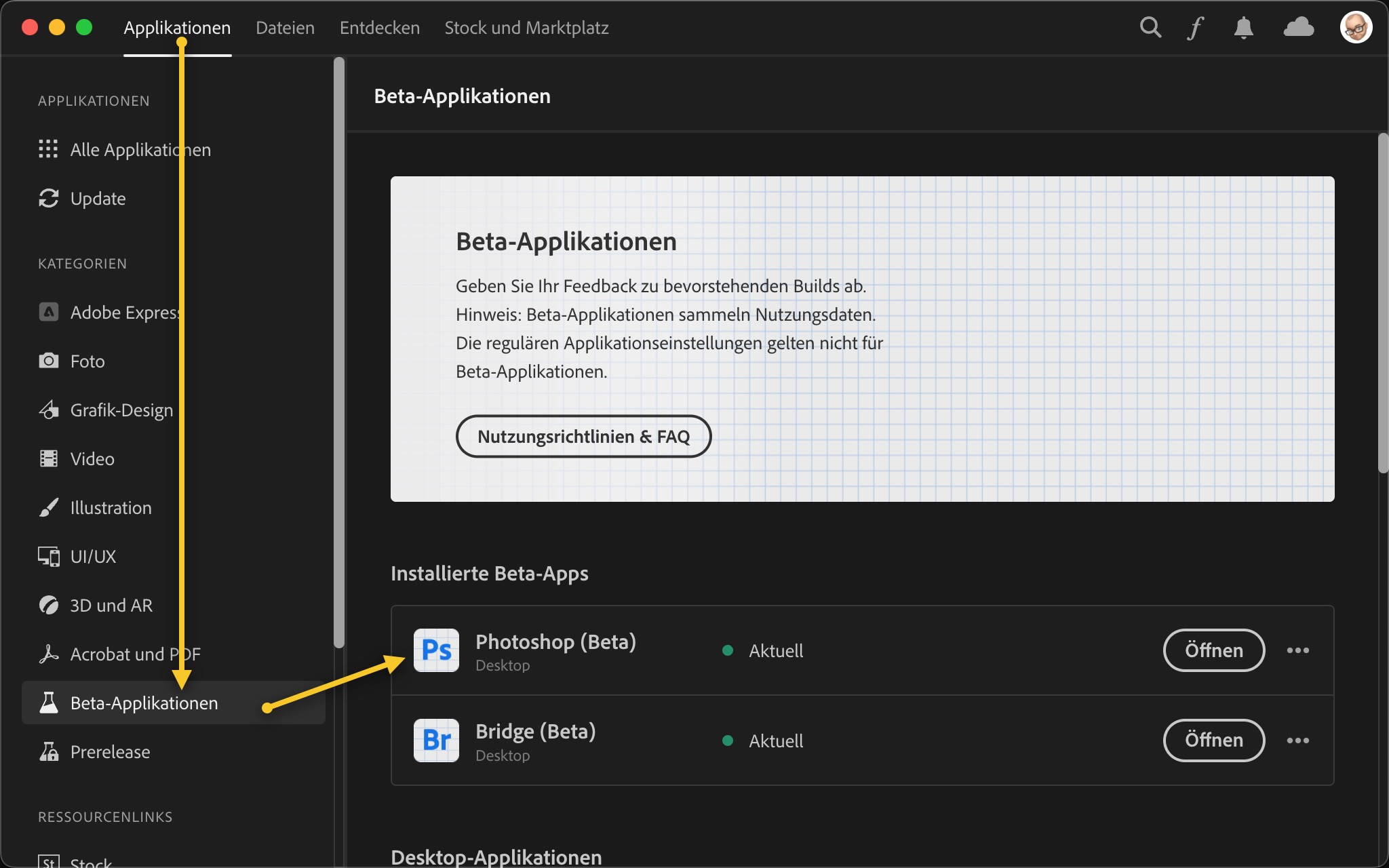This screenshot has width=1389, height=868.
Task: Switch to the Entdecken tab
Action: point(379,28)
